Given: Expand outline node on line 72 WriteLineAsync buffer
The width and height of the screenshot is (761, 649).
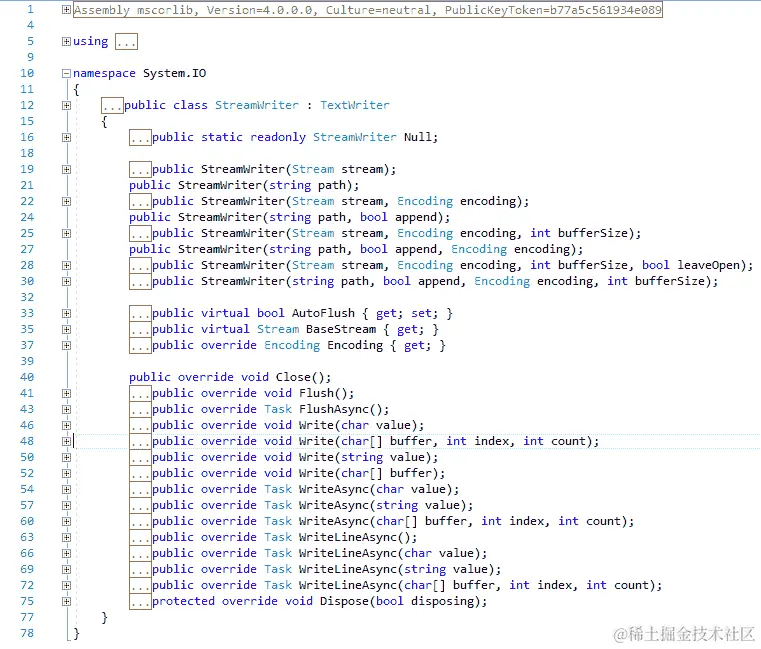Looking at the screenshot, I should [x=66, y=586].
